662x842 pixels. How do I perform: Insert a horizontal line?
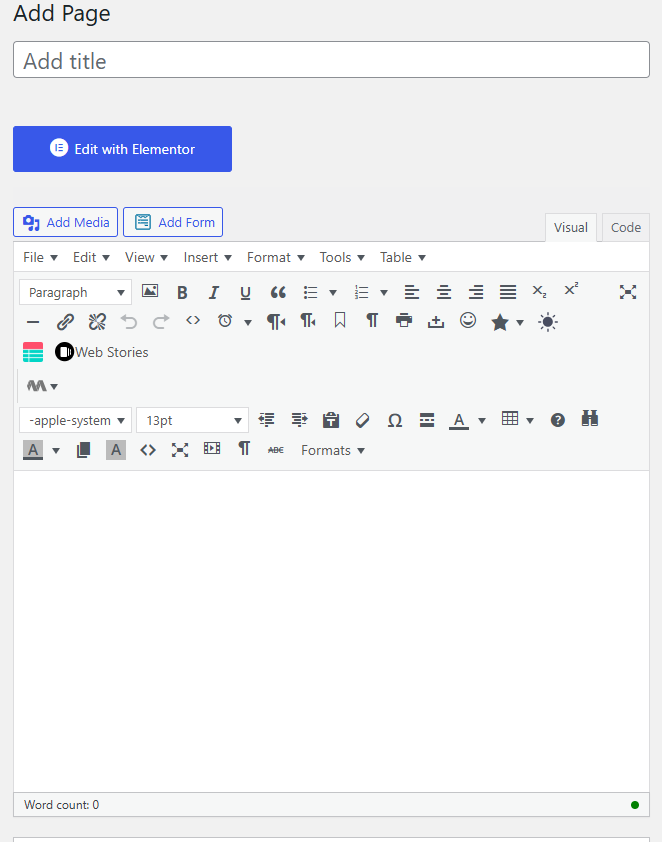pyautogui.click(x=33, y=322)
